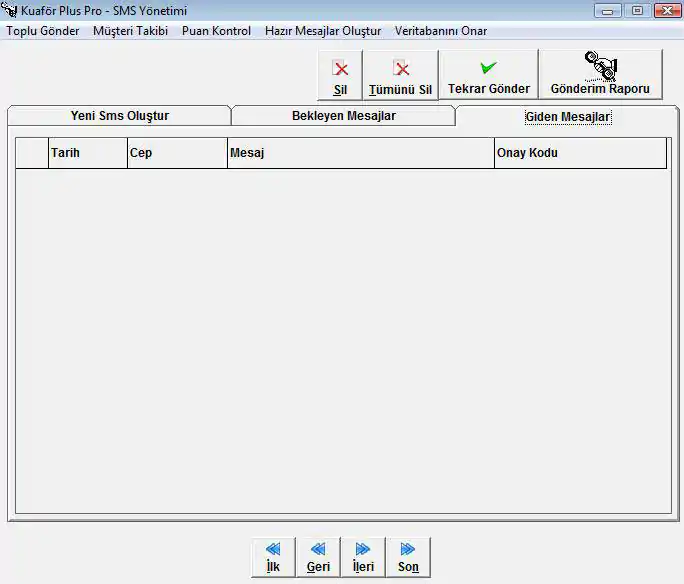Click the Cep column header
The height and width of the screenshot is (584, 684).
click(x=177, y=153)
